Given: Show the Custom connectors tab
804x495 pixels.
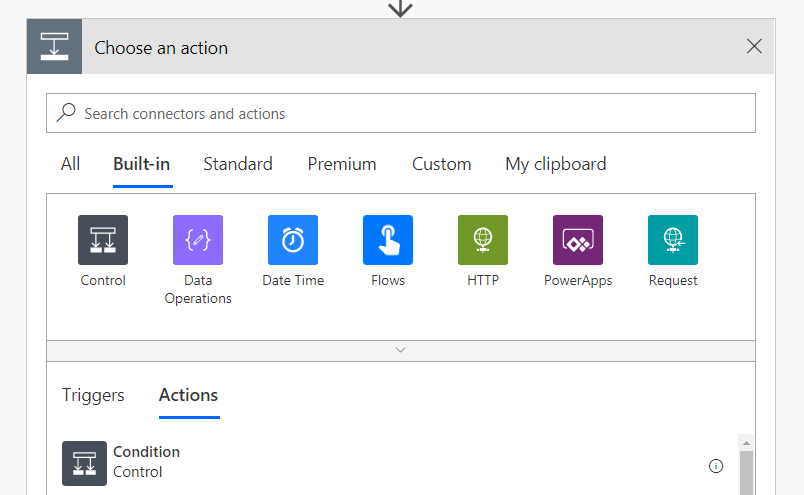Looking at the screenshot, I should click(x=442, y=164).
